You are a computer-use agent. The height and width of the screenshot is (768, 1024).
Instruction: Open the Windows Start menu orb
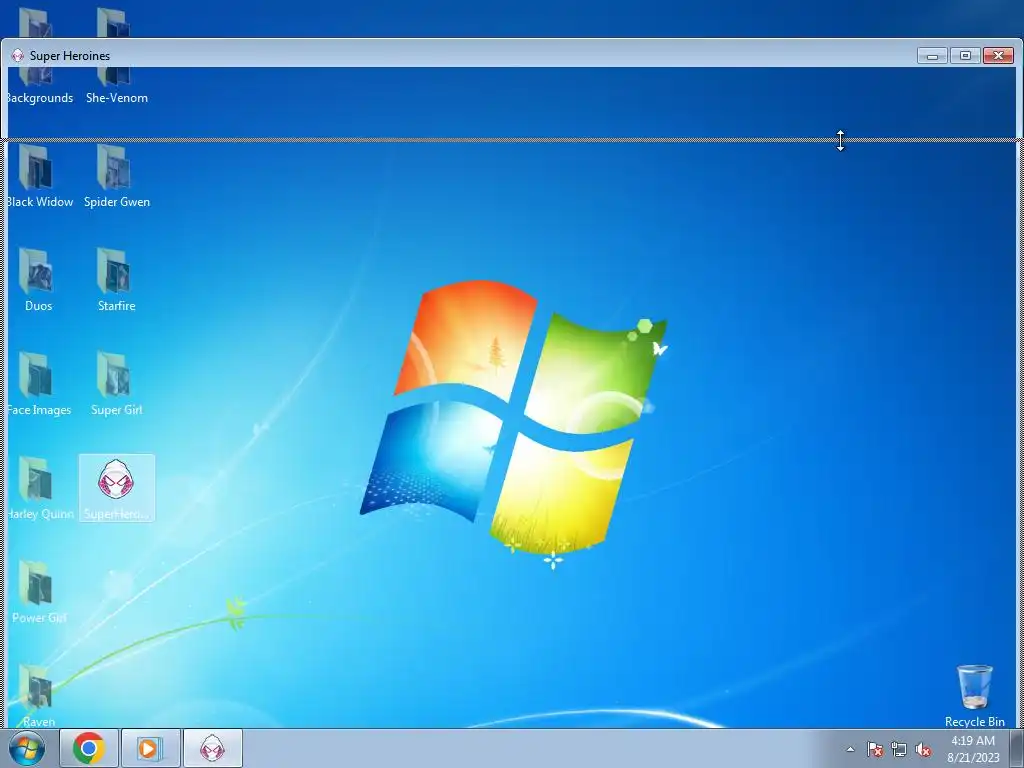click(27, 748)
